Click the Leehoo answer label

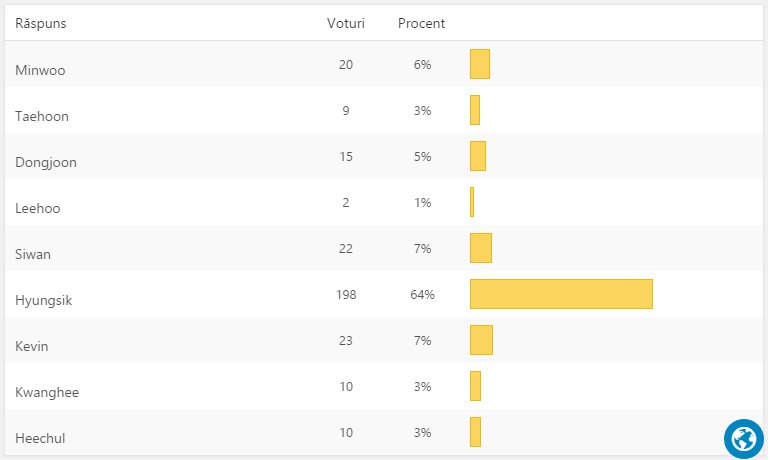point(38,208)
